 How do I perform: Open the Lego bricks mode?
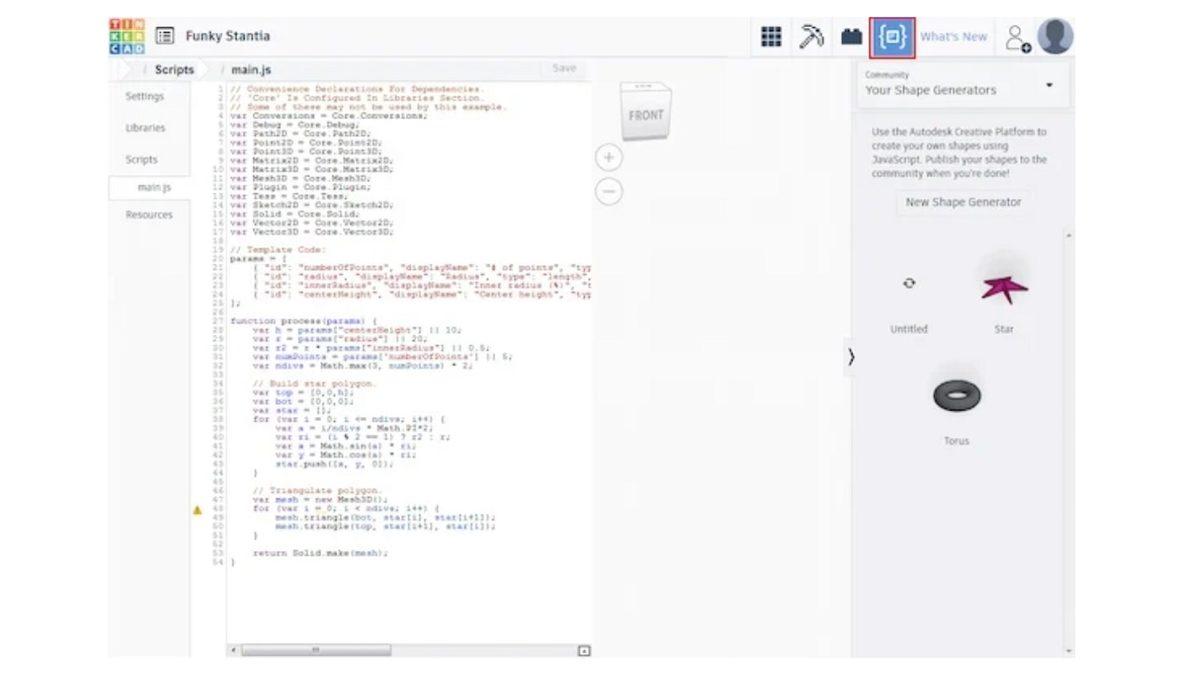coord(851,37)
